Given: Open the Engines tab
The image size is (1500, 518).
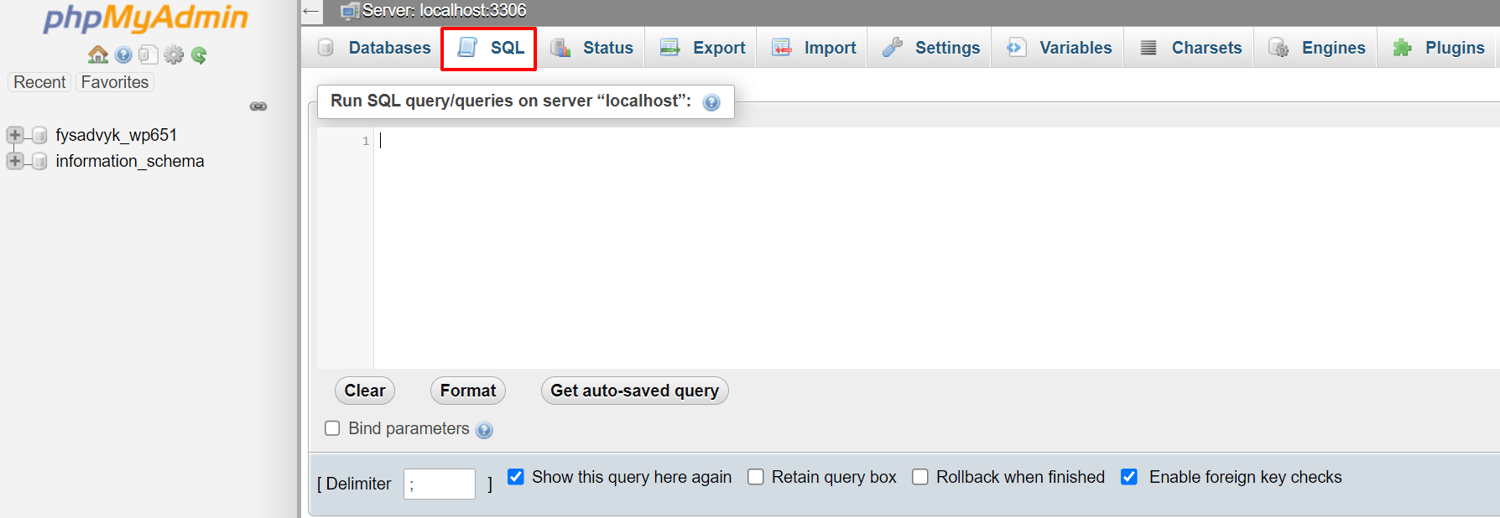Looking at the screenshot, I should point(1315,47).
